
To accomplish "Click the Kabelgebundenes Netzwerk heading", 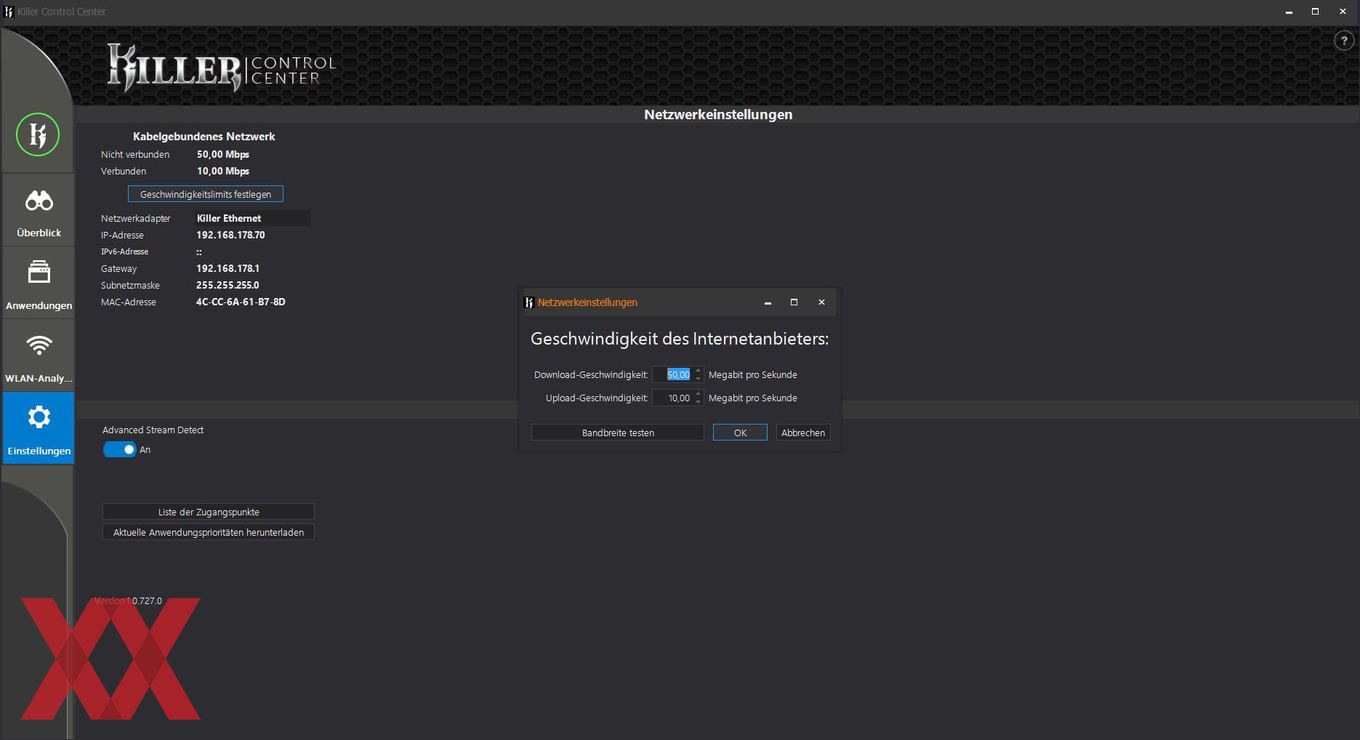I will click(204, 136).
